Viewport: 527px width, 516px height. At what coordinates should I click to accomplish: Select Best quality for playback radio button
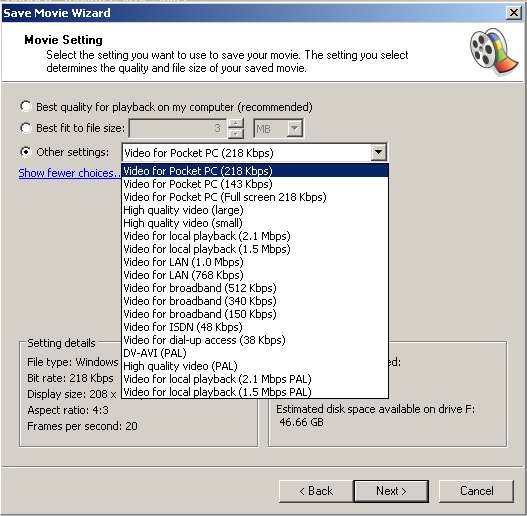(26, 107)
